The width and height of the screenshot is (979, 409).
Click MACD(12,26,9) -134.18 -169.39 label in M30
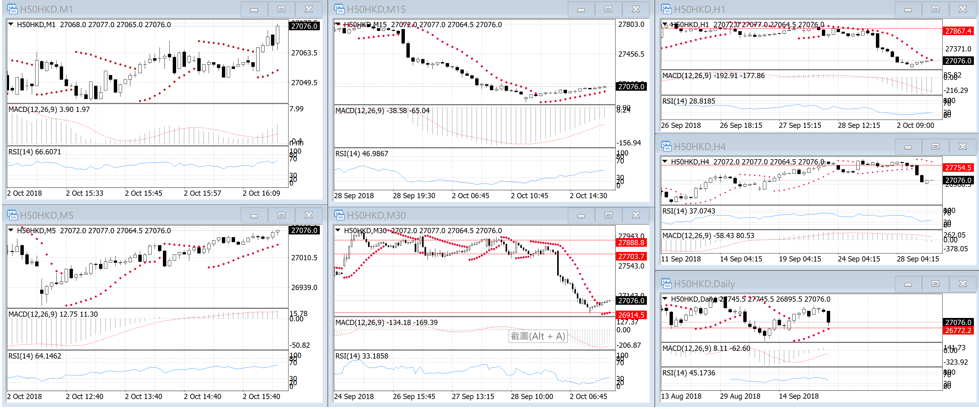point(386,322)
